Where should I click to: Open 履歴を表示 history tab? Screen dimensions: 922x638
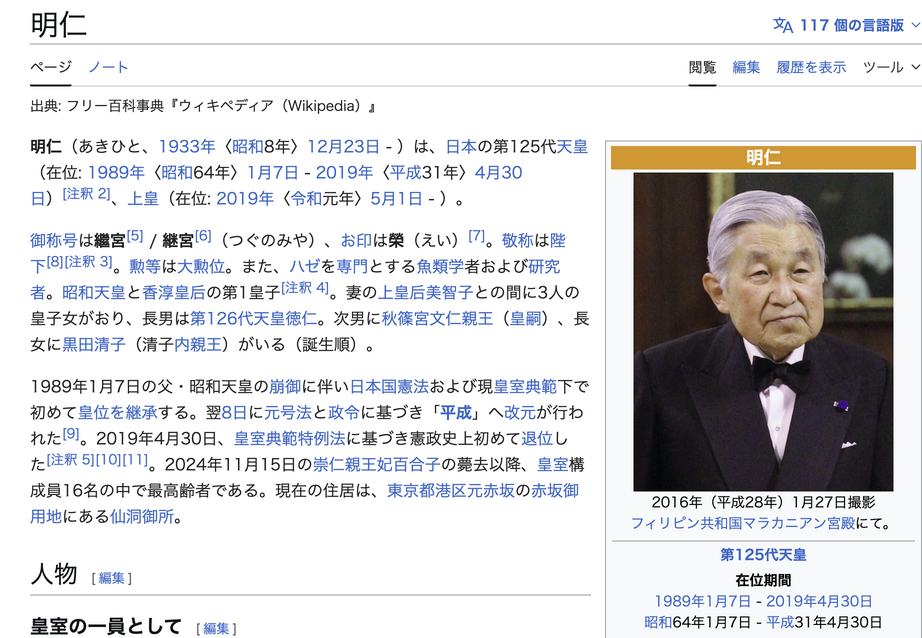[x=811, y=67]
